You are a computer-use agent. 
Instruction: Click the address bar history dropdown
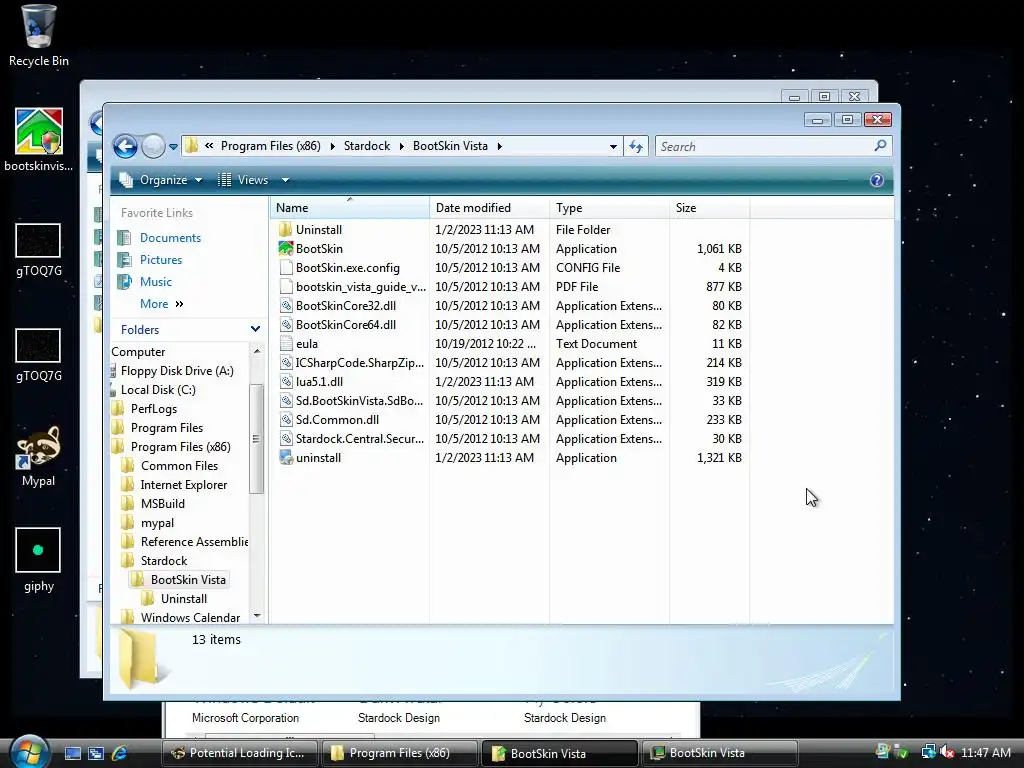coord(613,147)
